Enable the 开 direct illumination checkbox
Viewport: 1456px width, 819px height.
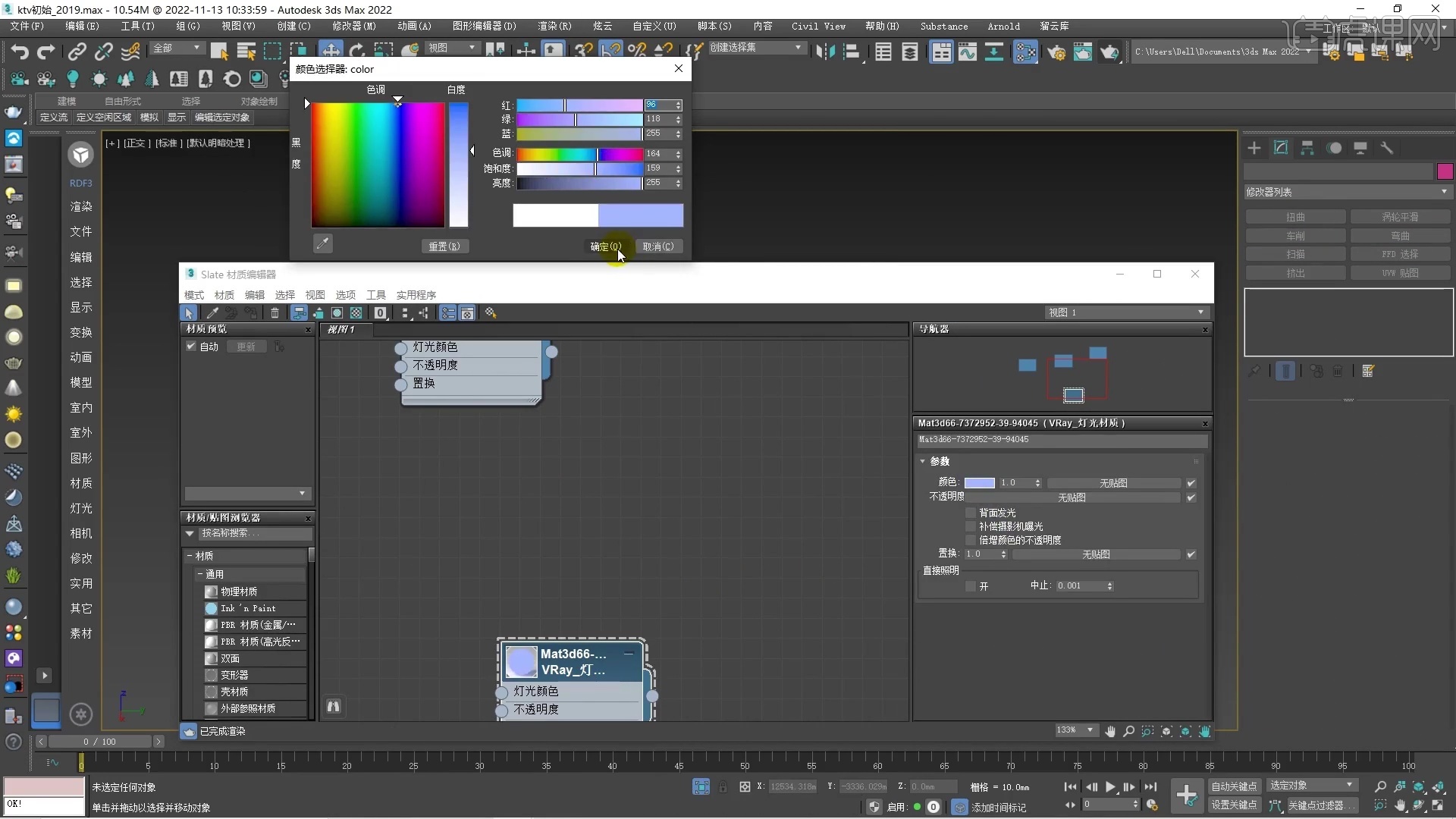click(x=970, y=586)
